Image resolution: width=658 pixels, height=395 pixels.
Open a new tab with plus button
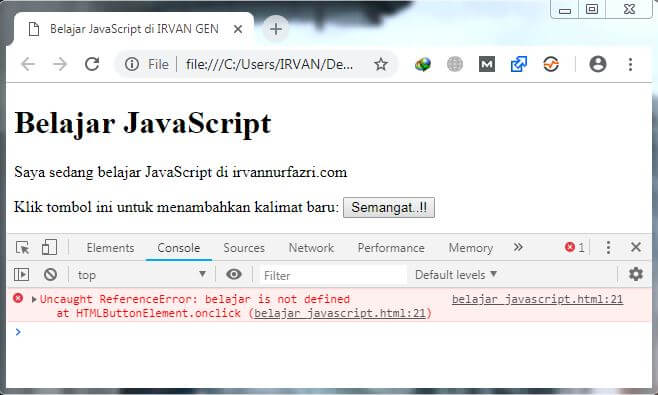click(x=276, y=29)
